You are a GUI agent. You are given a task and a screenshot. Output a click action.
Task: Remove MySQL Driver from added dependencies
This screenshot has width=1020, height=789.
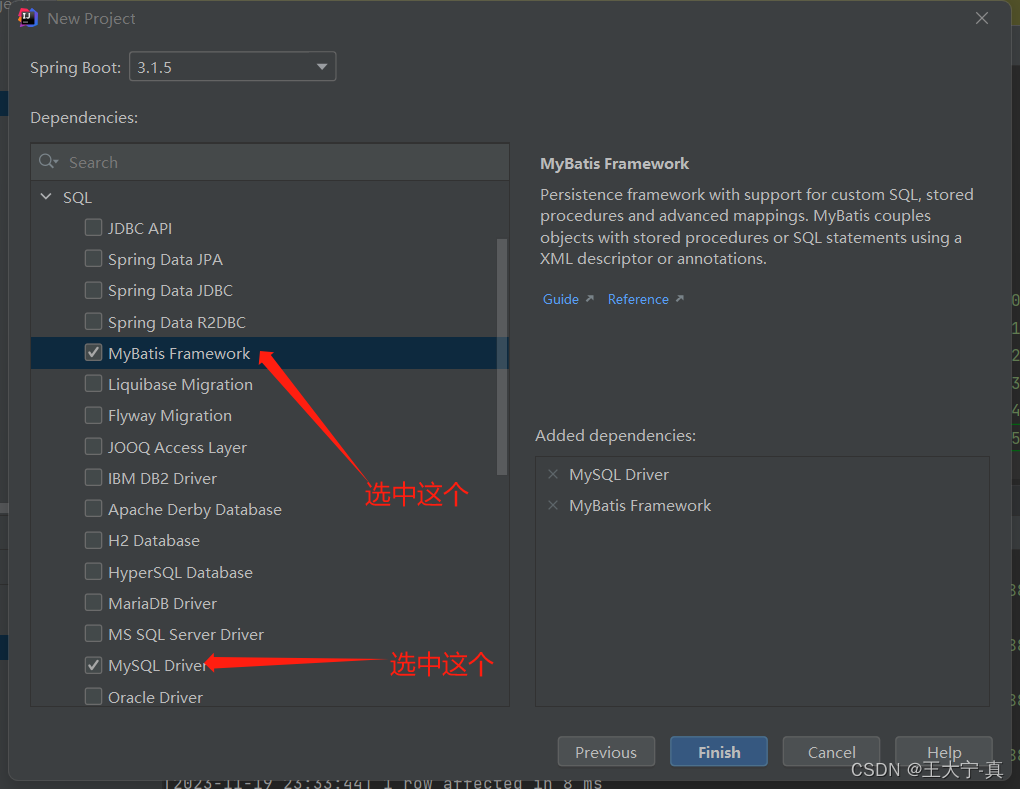point(553,474)
